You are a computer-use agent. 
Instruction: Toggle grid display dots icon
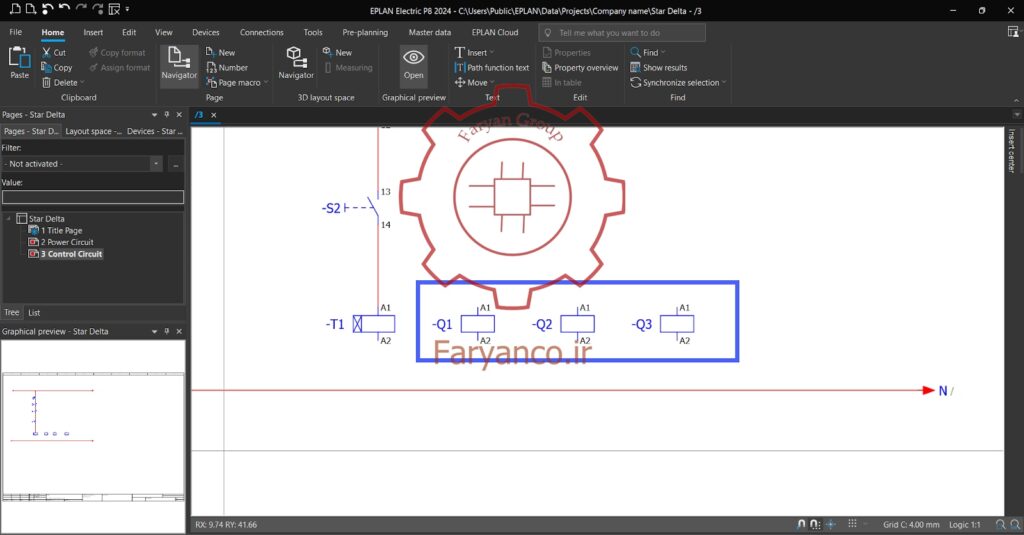point(852,524)
